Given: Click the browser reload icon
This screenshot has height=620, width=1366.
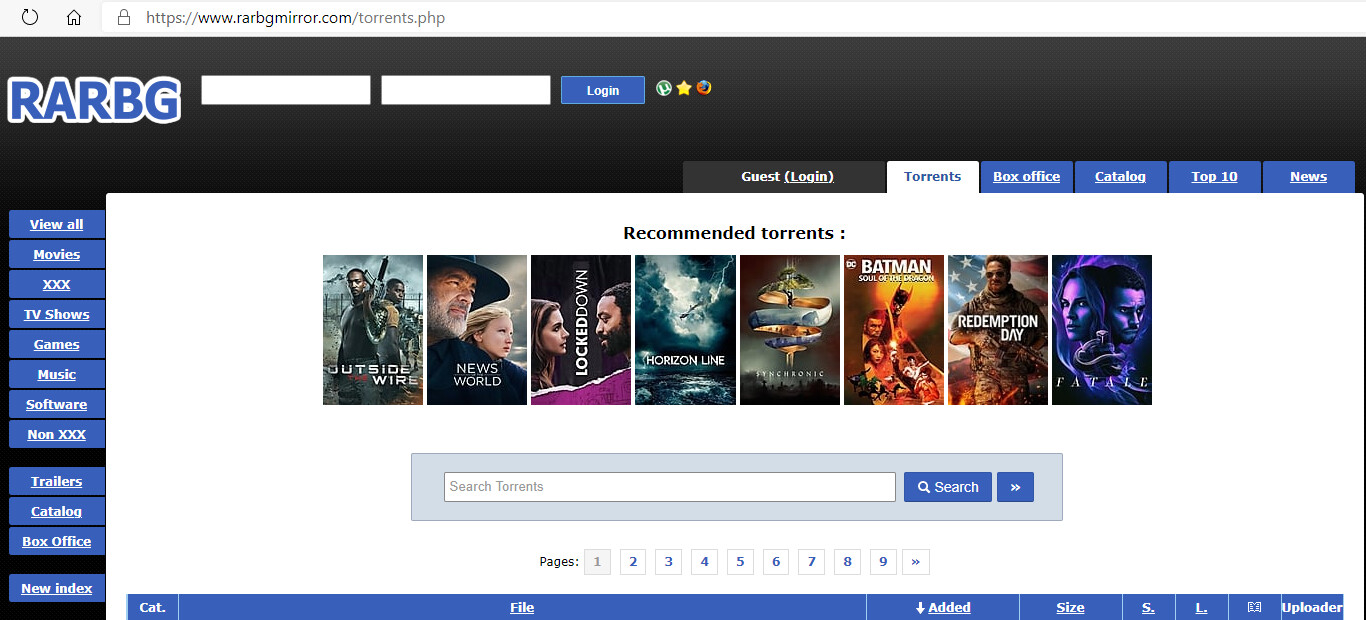Looking at the screenshot, I should (30, 17).
